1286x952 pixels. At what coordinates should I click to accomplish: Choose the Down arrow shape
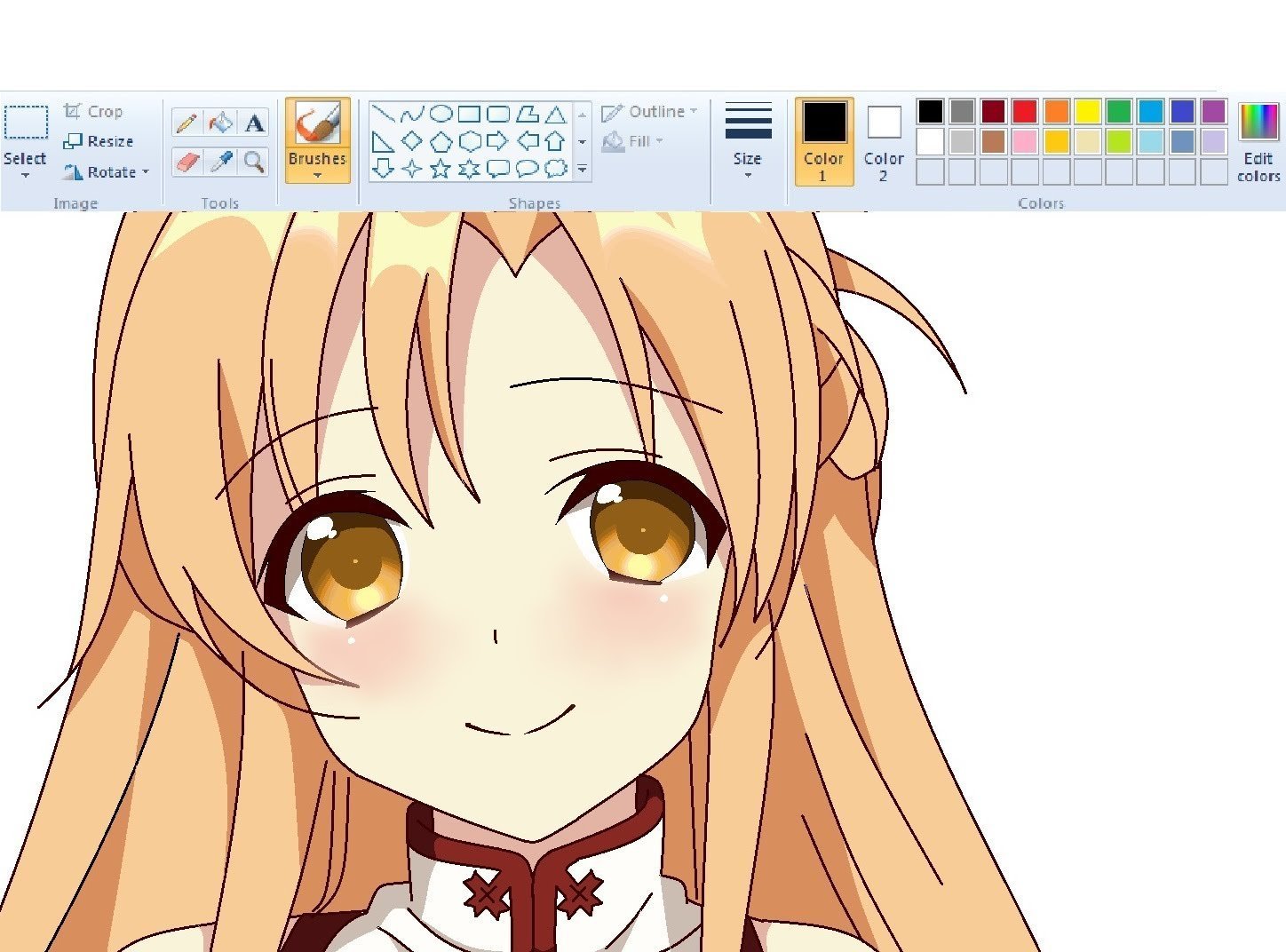point(383,168)
